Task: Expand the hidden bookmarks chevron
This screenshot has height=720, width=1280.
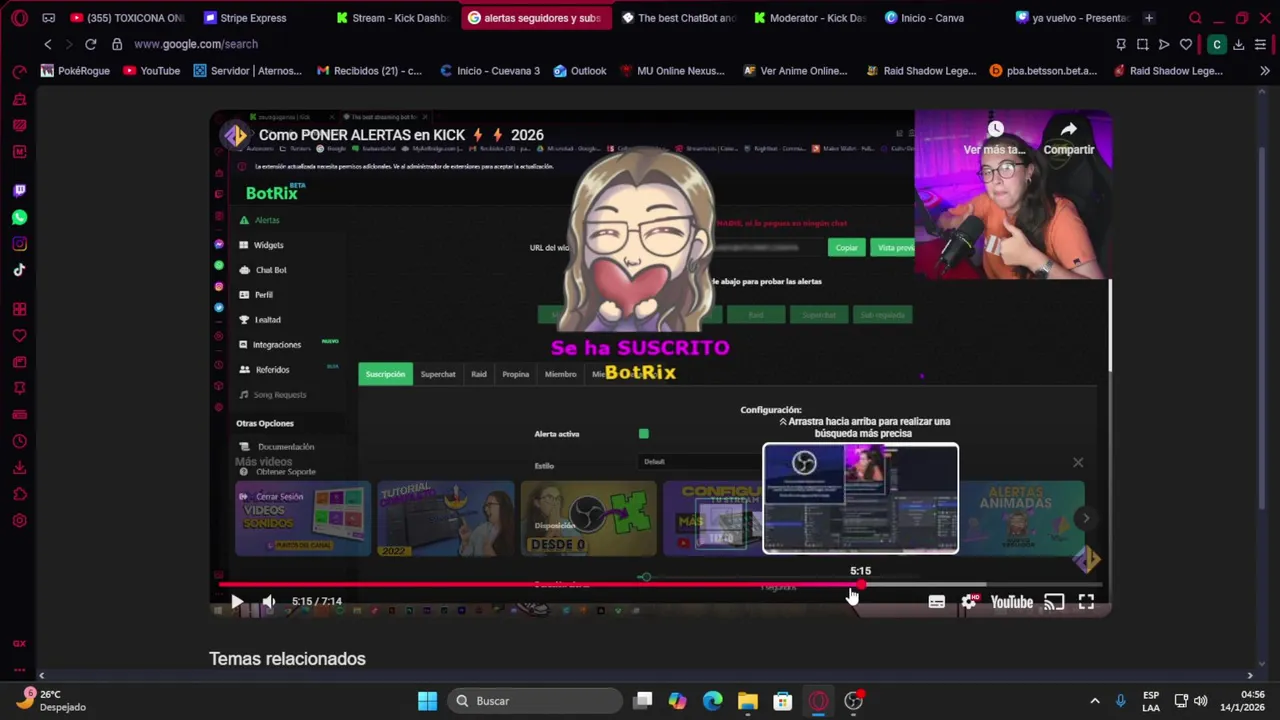Action: tap(1264, 71)
